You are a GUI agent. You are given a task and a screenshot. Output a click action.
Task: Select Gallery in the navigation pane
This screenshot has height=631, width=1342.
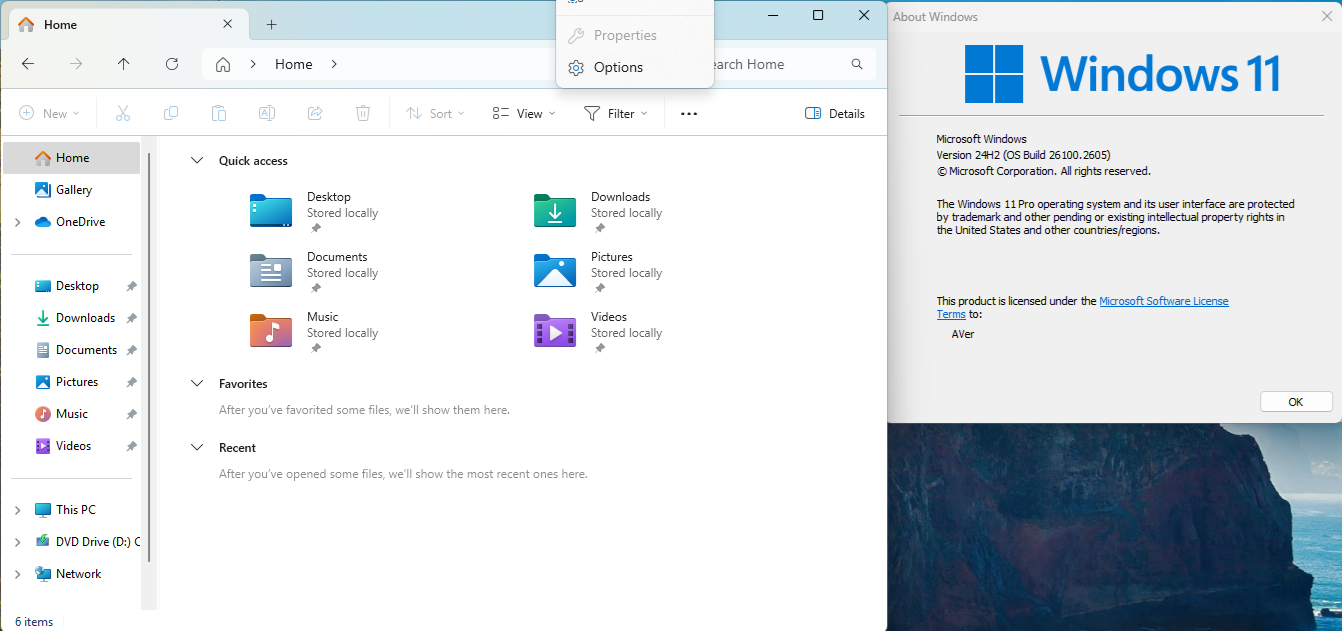[72, 190]
